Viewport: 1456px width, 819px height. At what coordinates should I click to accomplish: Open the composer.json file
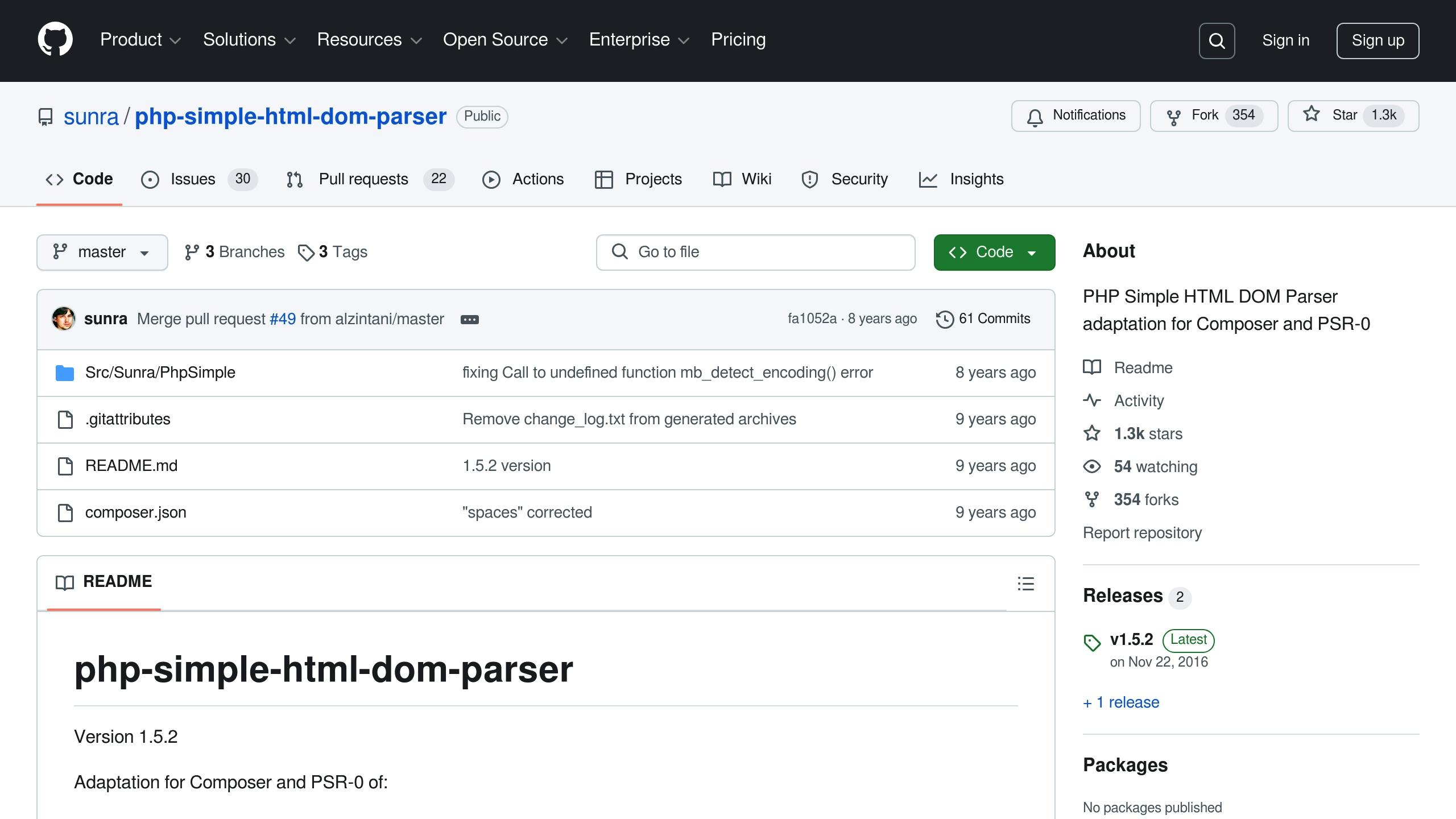[136, 513]
